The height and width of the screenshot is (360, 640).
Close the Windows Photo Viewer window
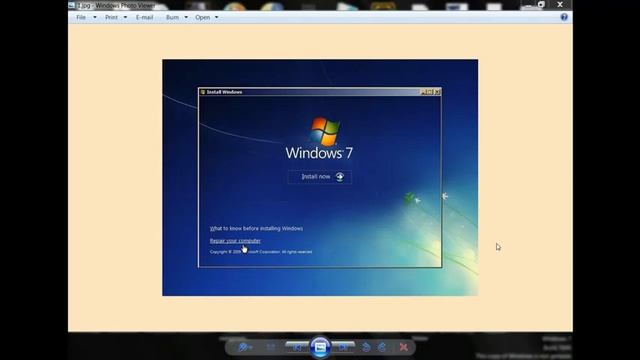click(x=560, y=4)
